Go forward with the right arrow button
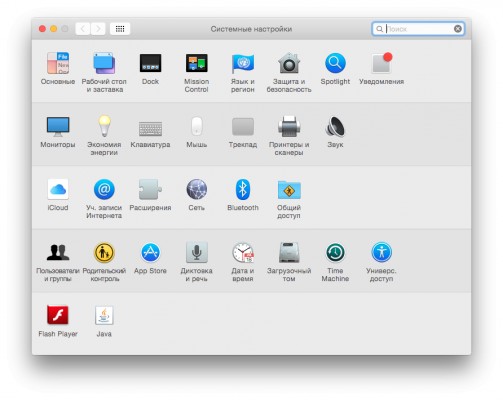The width and height of the screenshot is (503, 400). (98, 29)
